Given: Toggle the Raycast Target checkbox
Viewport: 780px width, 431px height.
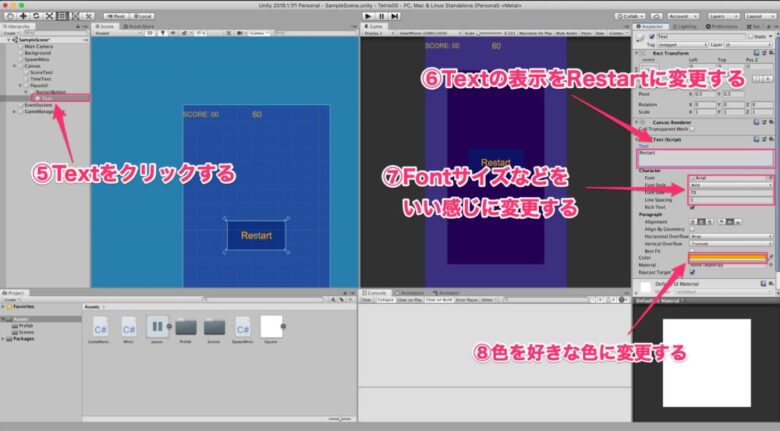Looking at the screenshot, I should [692, 272].
